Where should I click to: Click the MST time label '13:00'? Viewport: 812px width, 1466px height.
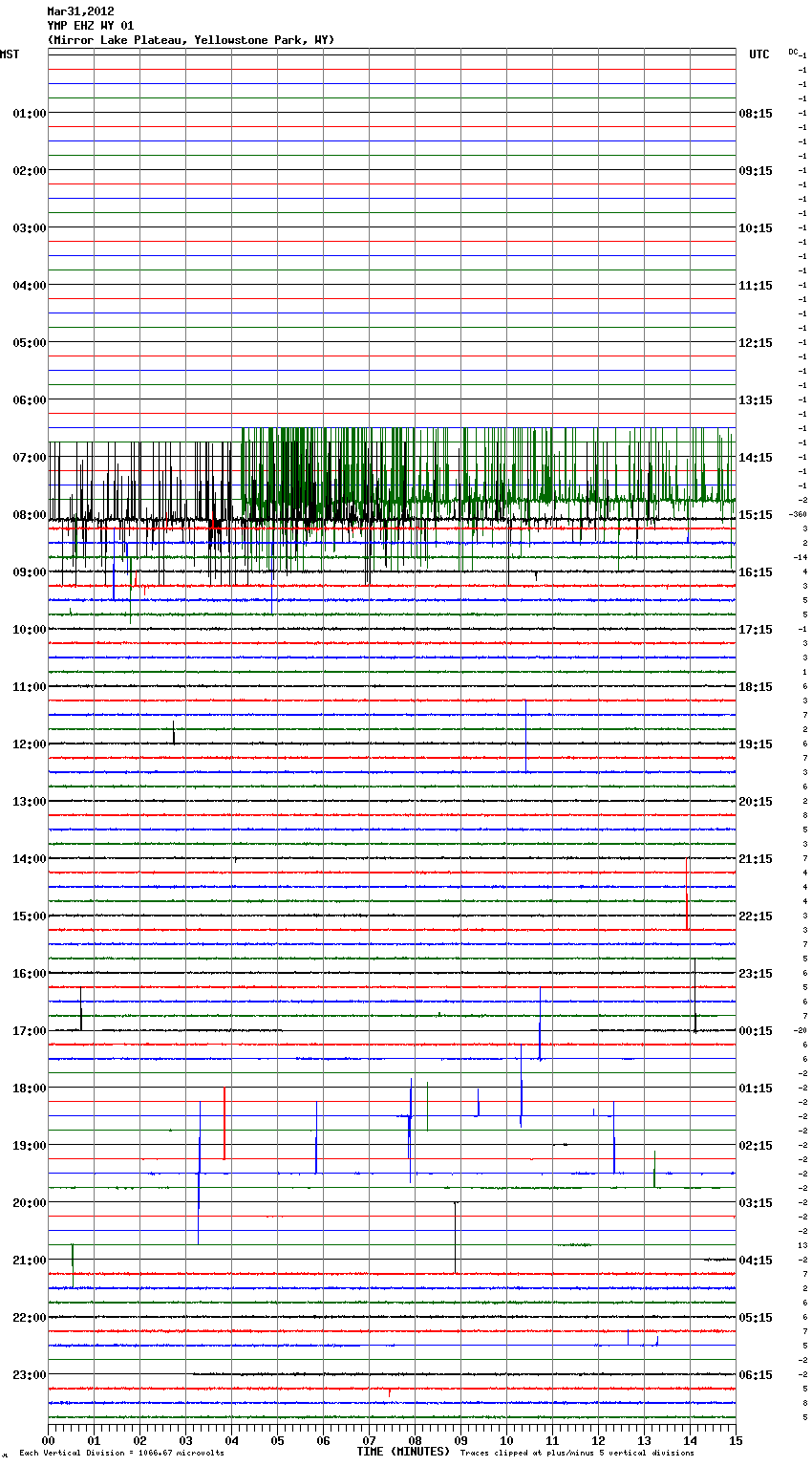30,802
